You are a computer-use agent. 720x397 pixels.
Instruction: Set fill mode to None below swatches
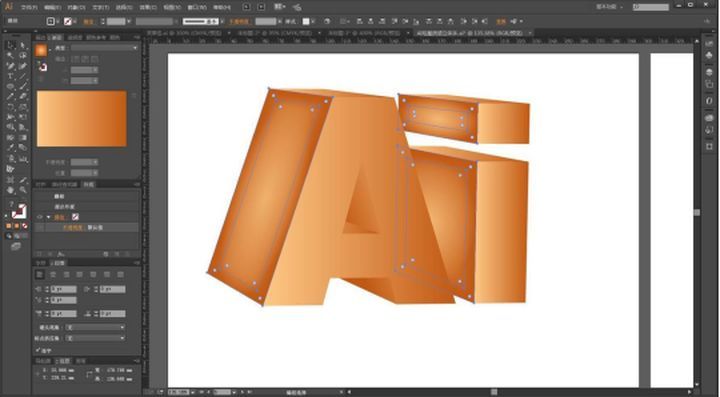point(25,226)
